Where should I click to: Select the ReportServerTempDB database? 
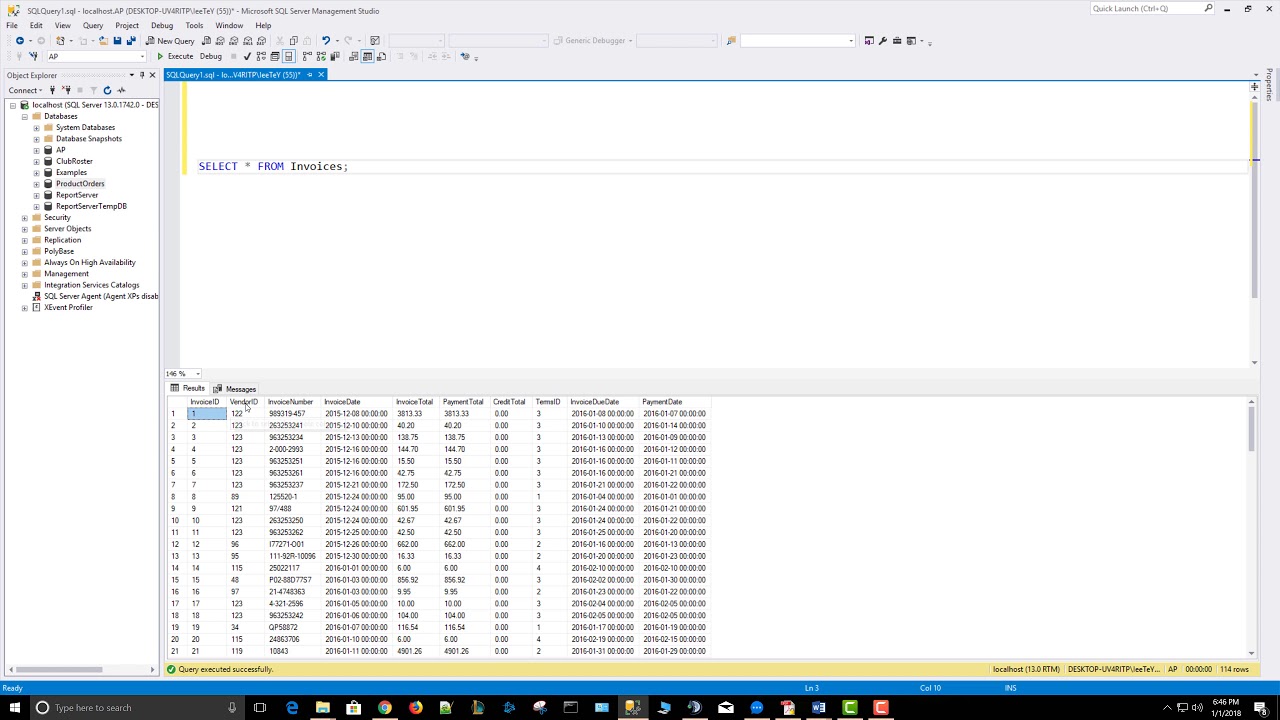91,206
